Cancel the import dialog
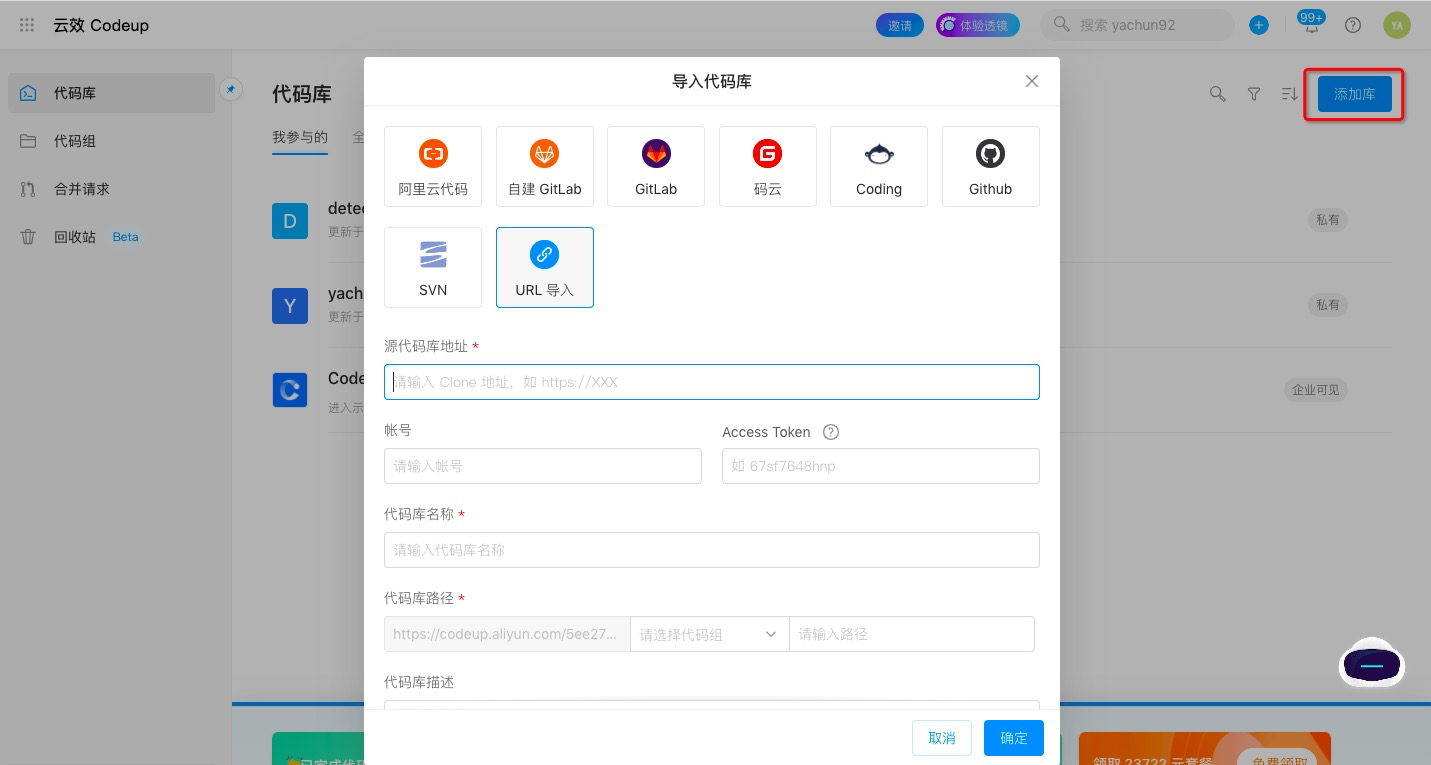 pos(941,737)
